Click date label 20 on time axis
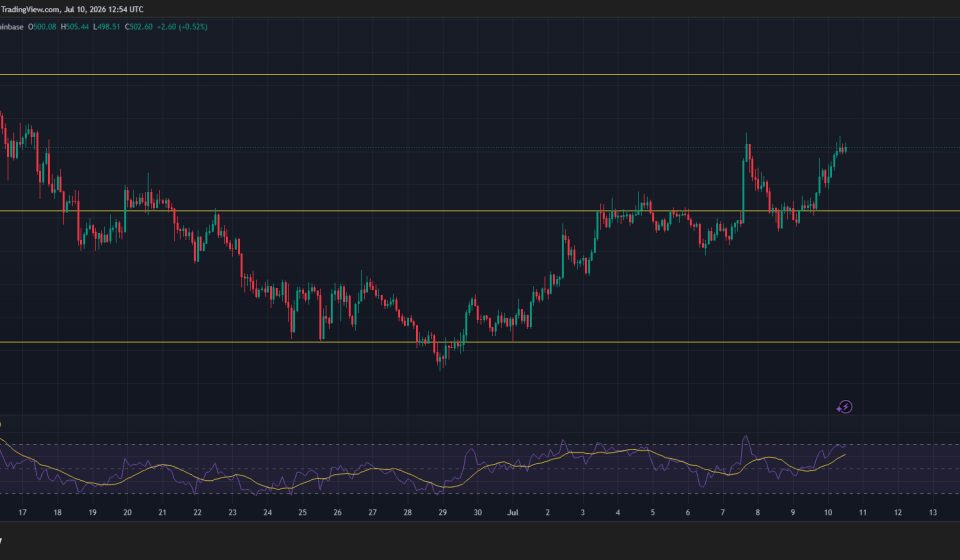 pos(127,513)
